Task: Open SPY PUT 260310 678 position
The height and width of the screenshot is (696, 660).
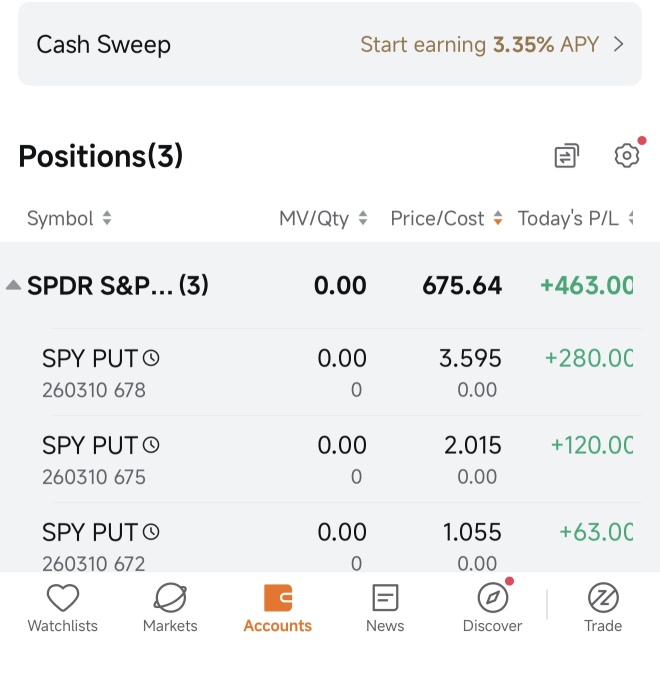Action: click(x=330, y=372)
